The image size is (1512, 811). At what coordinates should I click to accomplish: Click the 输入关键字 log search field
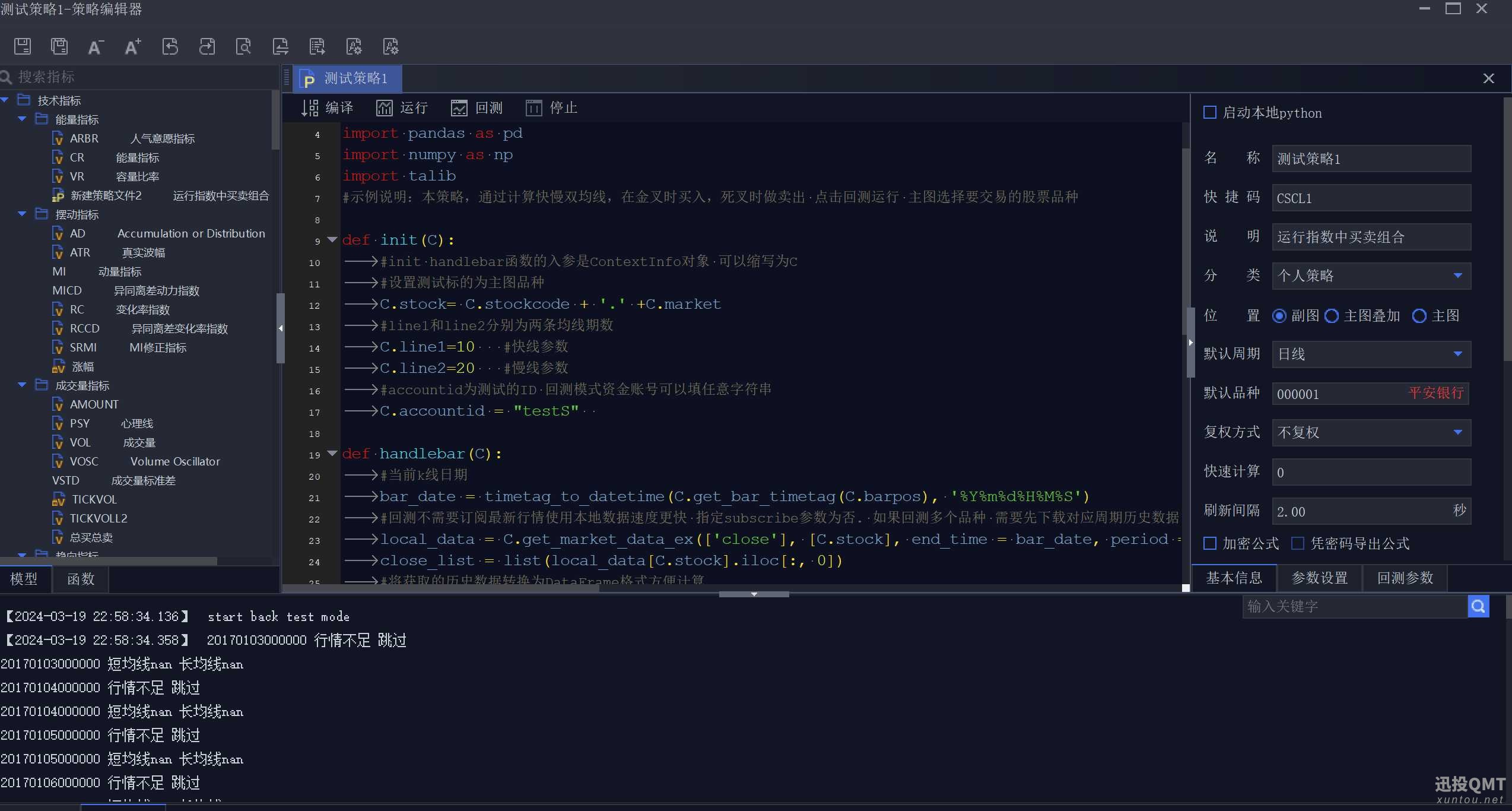click(x=1355, y=606)
